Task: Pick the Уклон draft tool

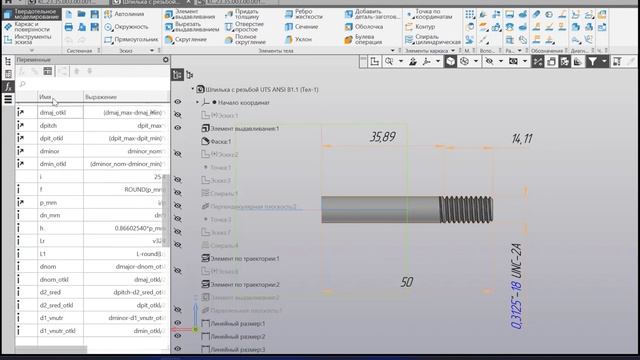Action: tap(298, 40)
